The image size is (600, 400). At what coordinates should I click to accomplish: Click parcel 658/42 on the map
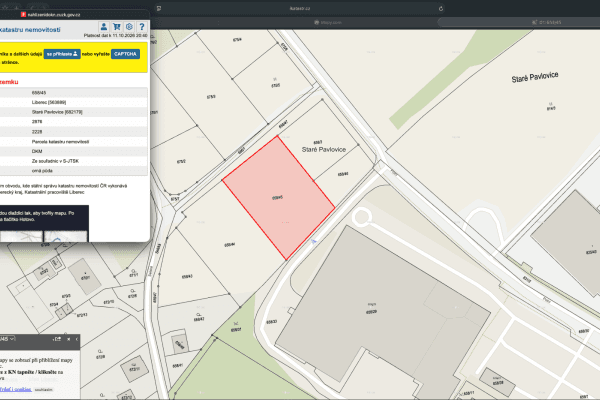(199, 318)
